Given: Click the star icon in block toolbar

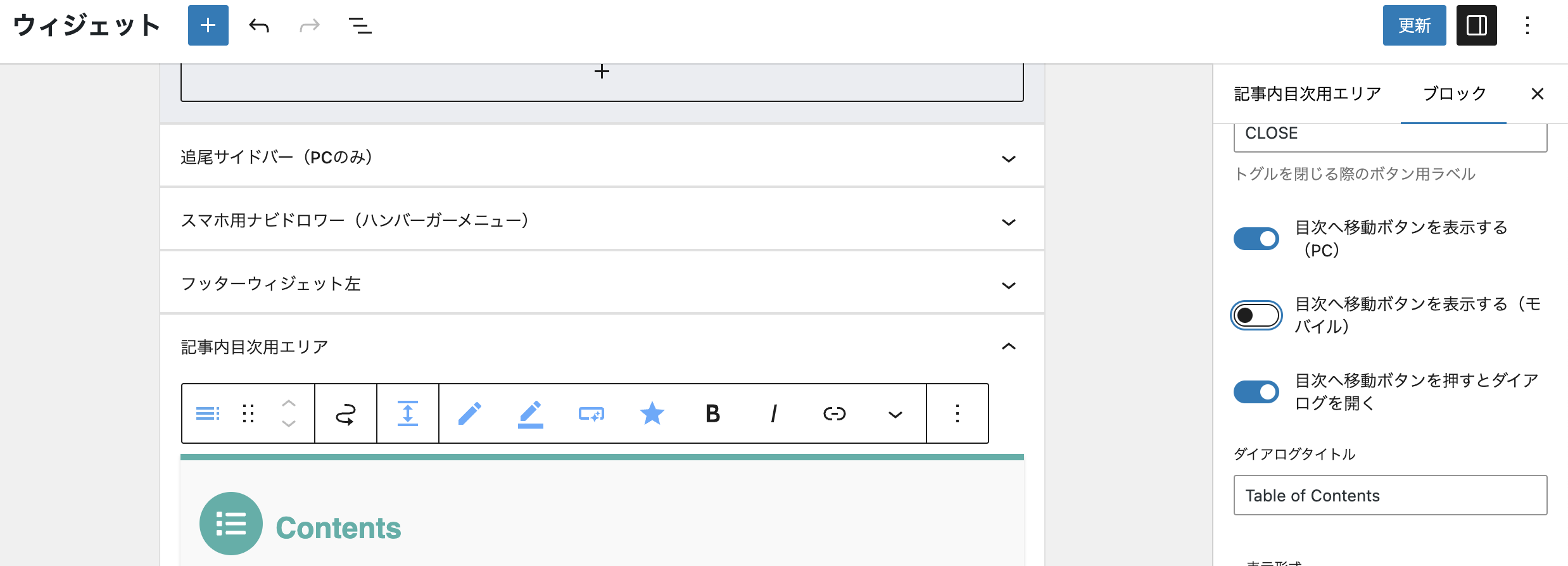Looking at the screenshot, I should (x=652, y=413).
